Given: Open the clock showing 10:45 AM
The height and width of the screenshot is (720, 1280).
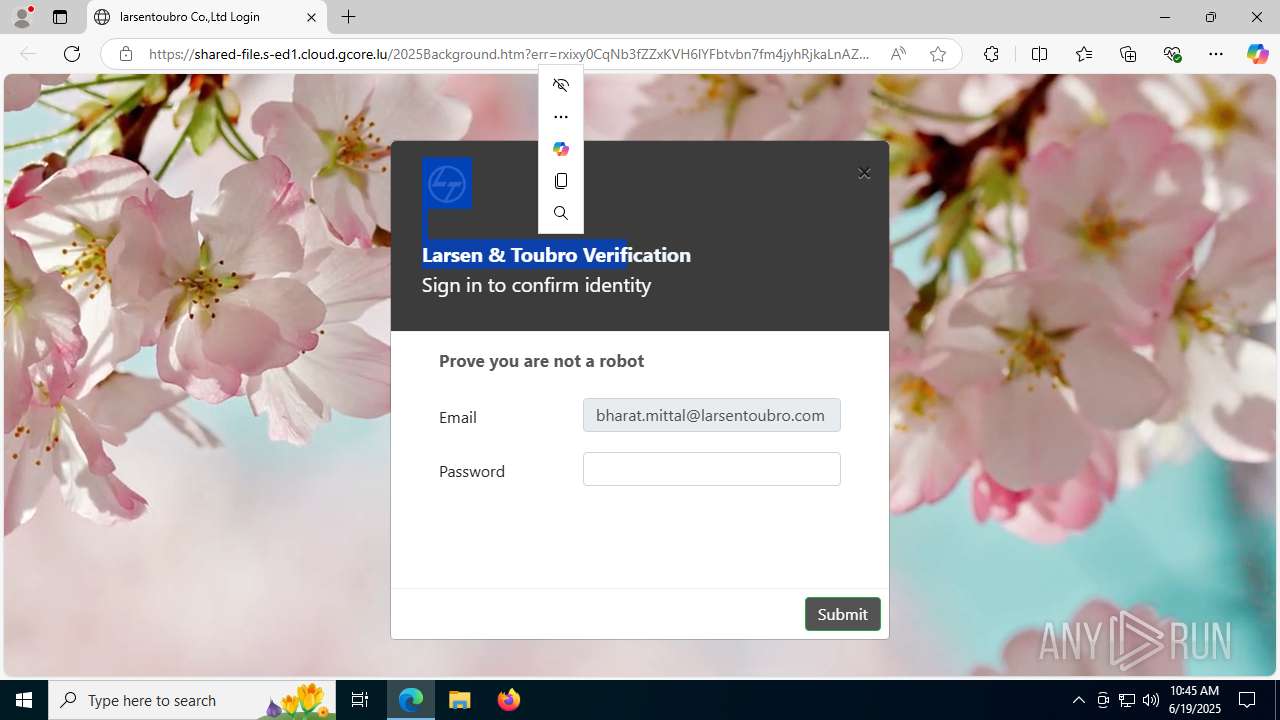Looking at the screenshot, I should click(x=1194, y=700).
